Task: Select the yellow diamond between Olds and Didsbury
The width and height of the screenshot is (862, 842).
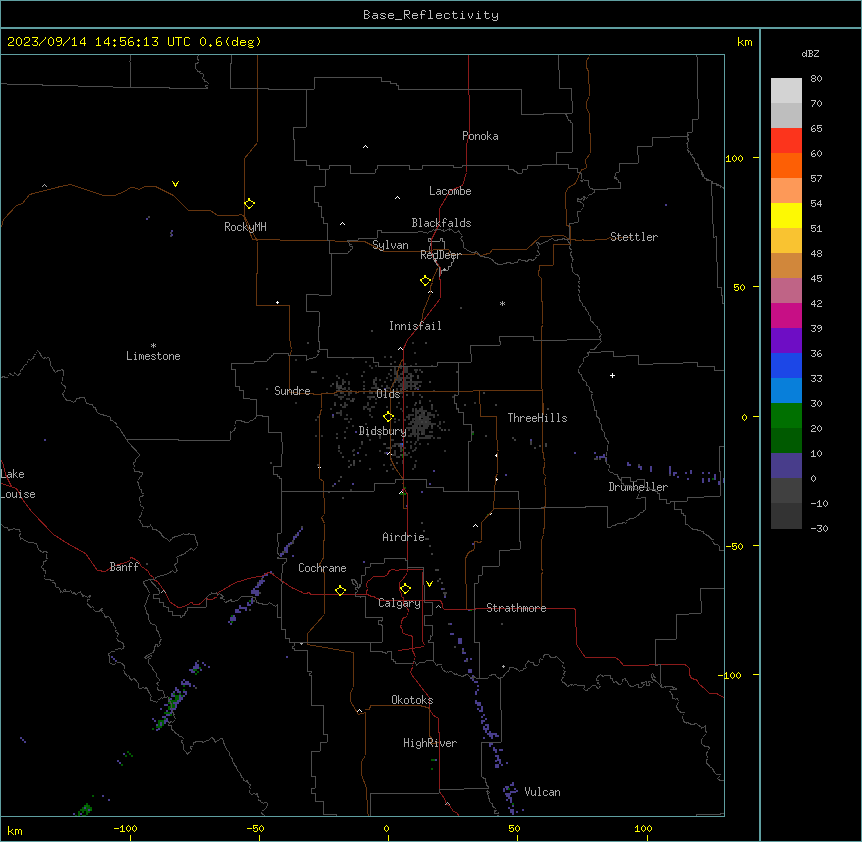Action: [x=389, y=417]
